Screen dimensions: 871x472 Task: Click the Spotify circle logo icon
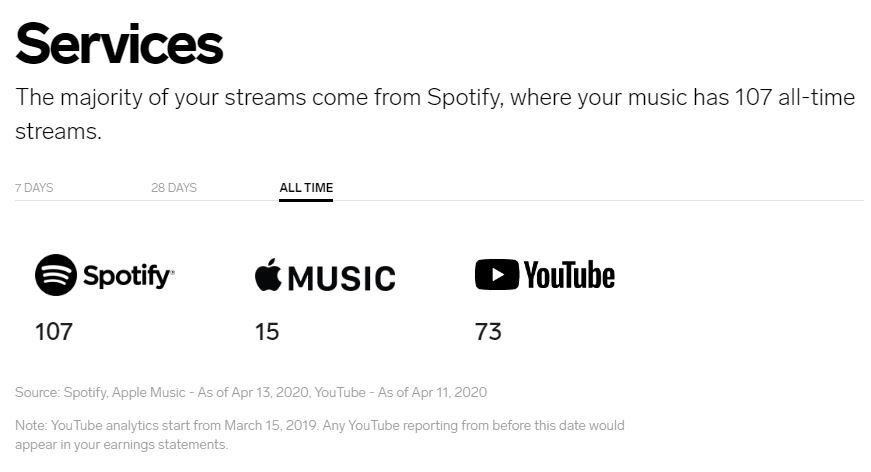point(56,275)
